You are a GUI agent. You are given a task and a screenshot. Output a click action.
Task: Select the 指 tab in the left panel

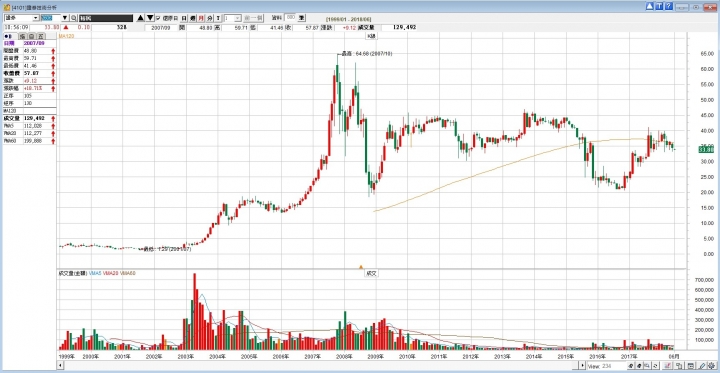(x=22, y=36)
